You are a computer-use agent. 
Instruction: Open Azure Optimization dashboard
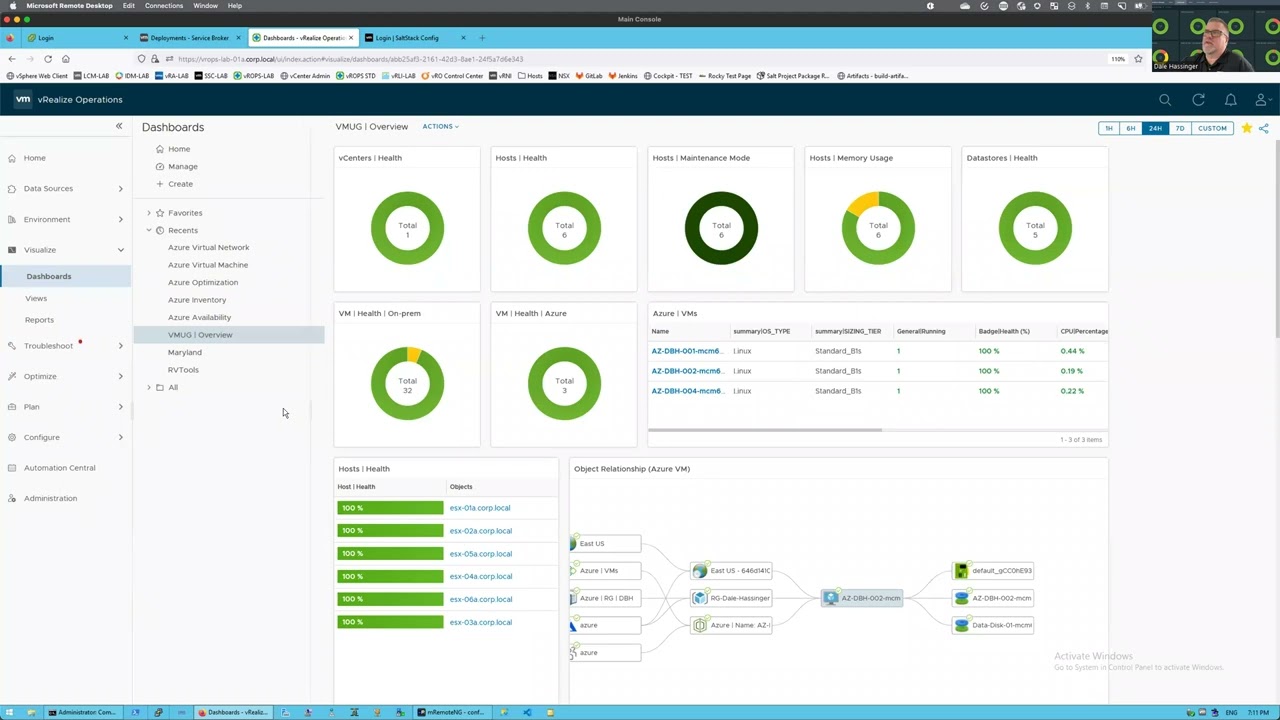click(x=203, y=283)
